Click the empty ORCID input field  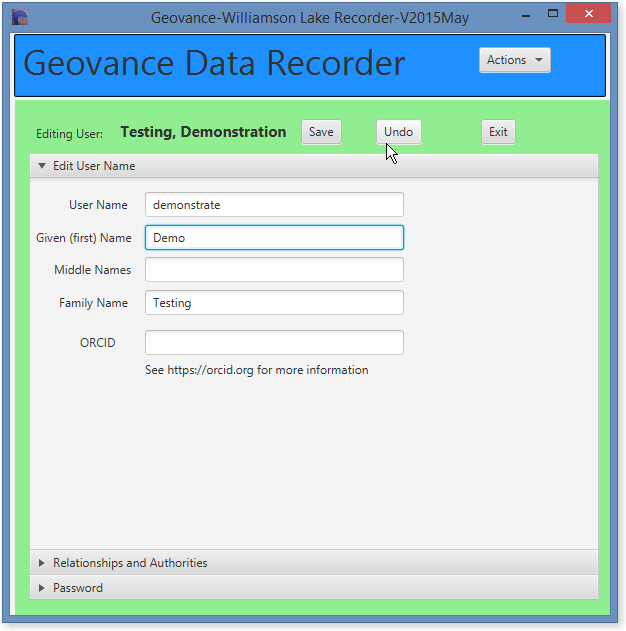click(x=274, y=342)
